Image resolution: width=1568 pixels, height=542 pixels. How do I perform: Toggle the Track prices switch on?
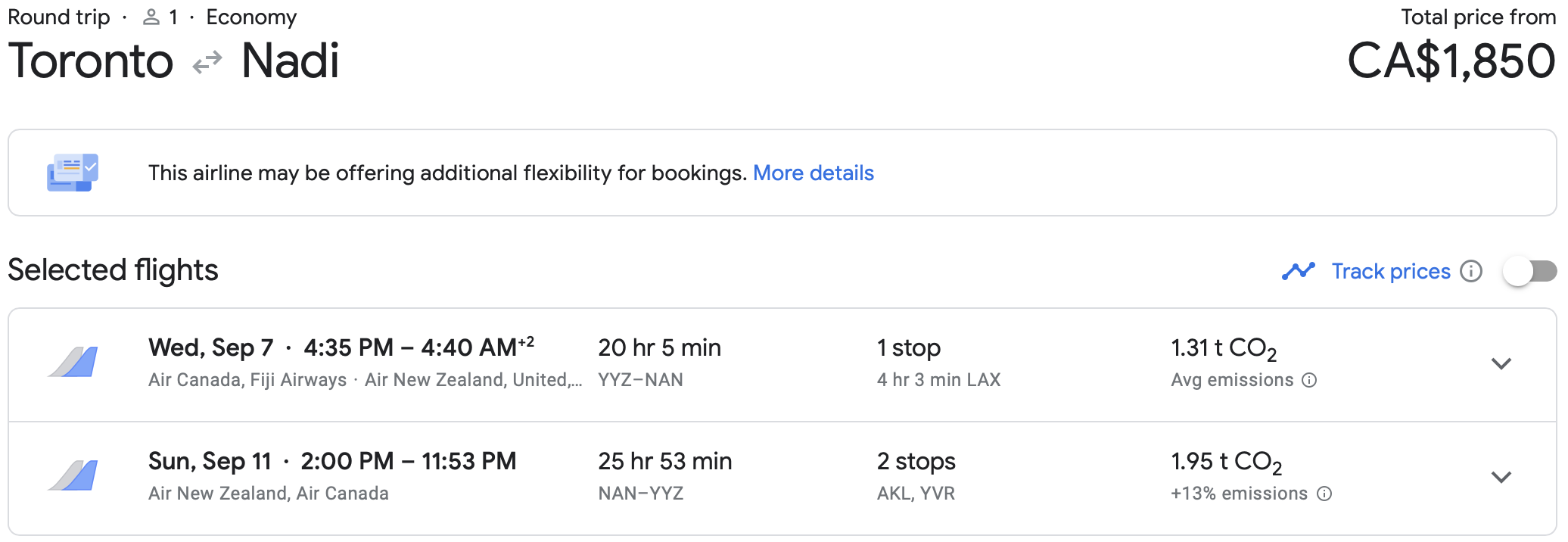(1529, 271)
